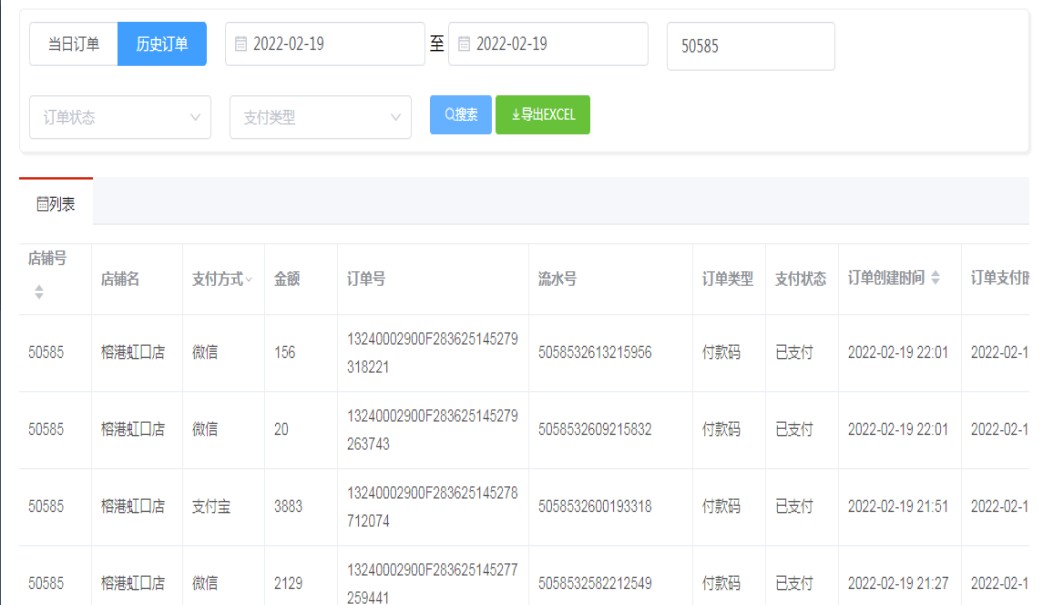Select order number ending in 318221
The image size is (1043, 605).
pyautogui.click(x=432, y=353)
